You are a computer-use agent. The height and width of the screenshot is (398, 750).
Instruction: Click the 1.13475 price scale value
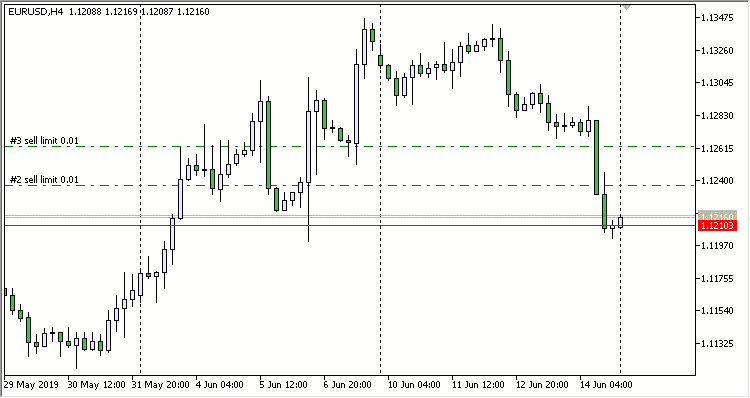717,18
